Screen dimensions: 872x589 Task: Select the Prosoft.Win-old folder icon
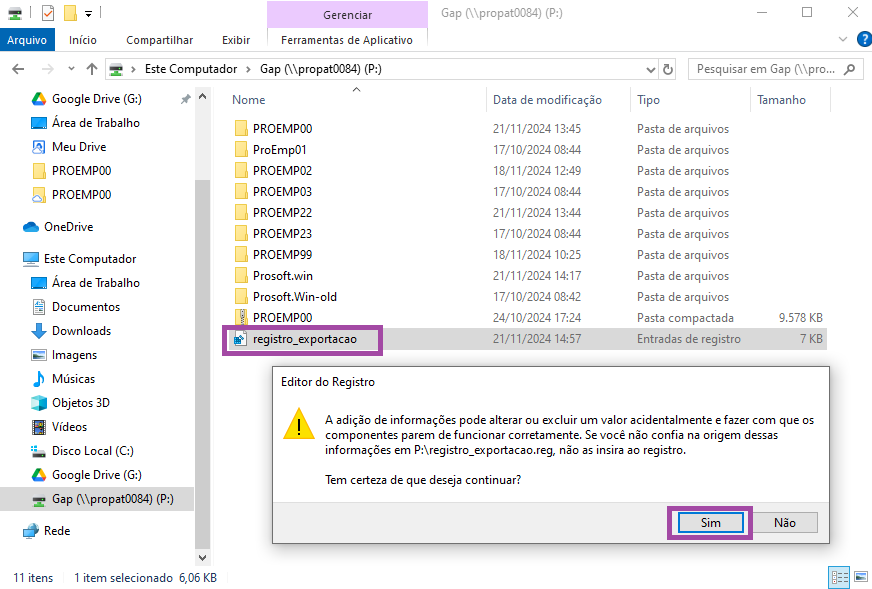pyautogui.click(x=241, y=296)
